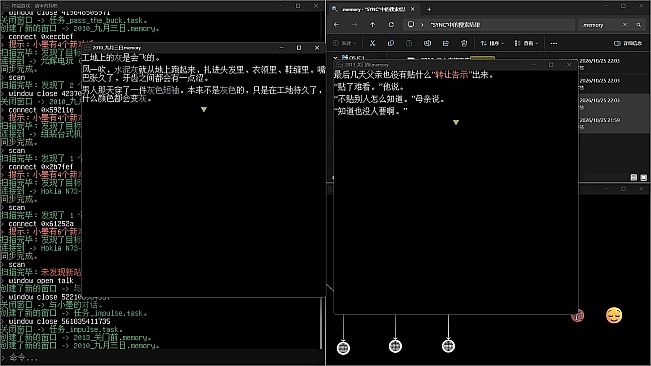Image resolution: width=651 pixels, height=366 pixels.
Task: Click the Share icon in Explorer toolbar
Action: pos(445,43)
